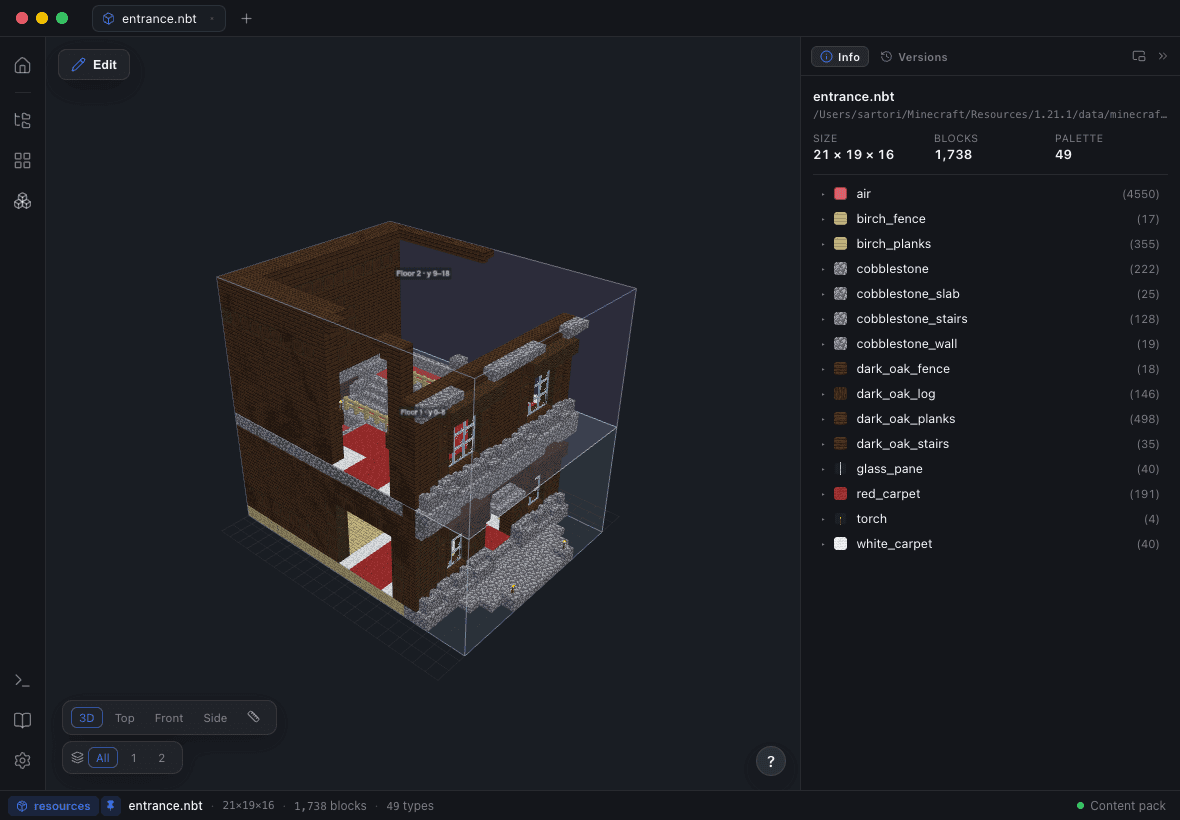Click the file path under entrance.nbt

(990, 114)
